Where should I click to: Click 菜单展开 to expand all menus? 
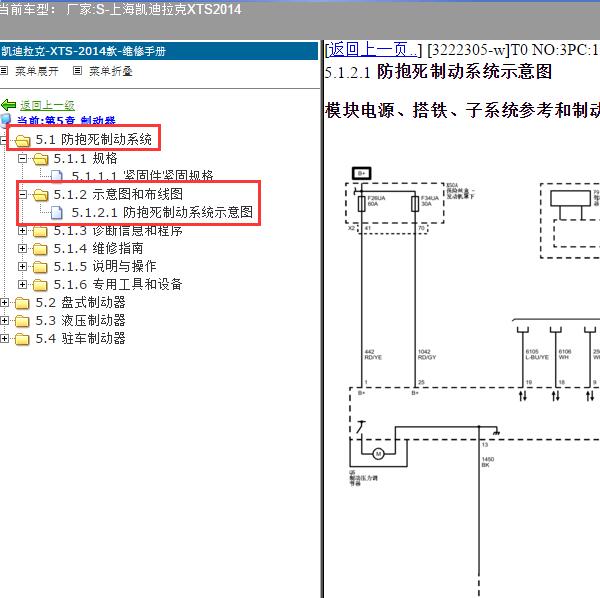pos(37,71)
